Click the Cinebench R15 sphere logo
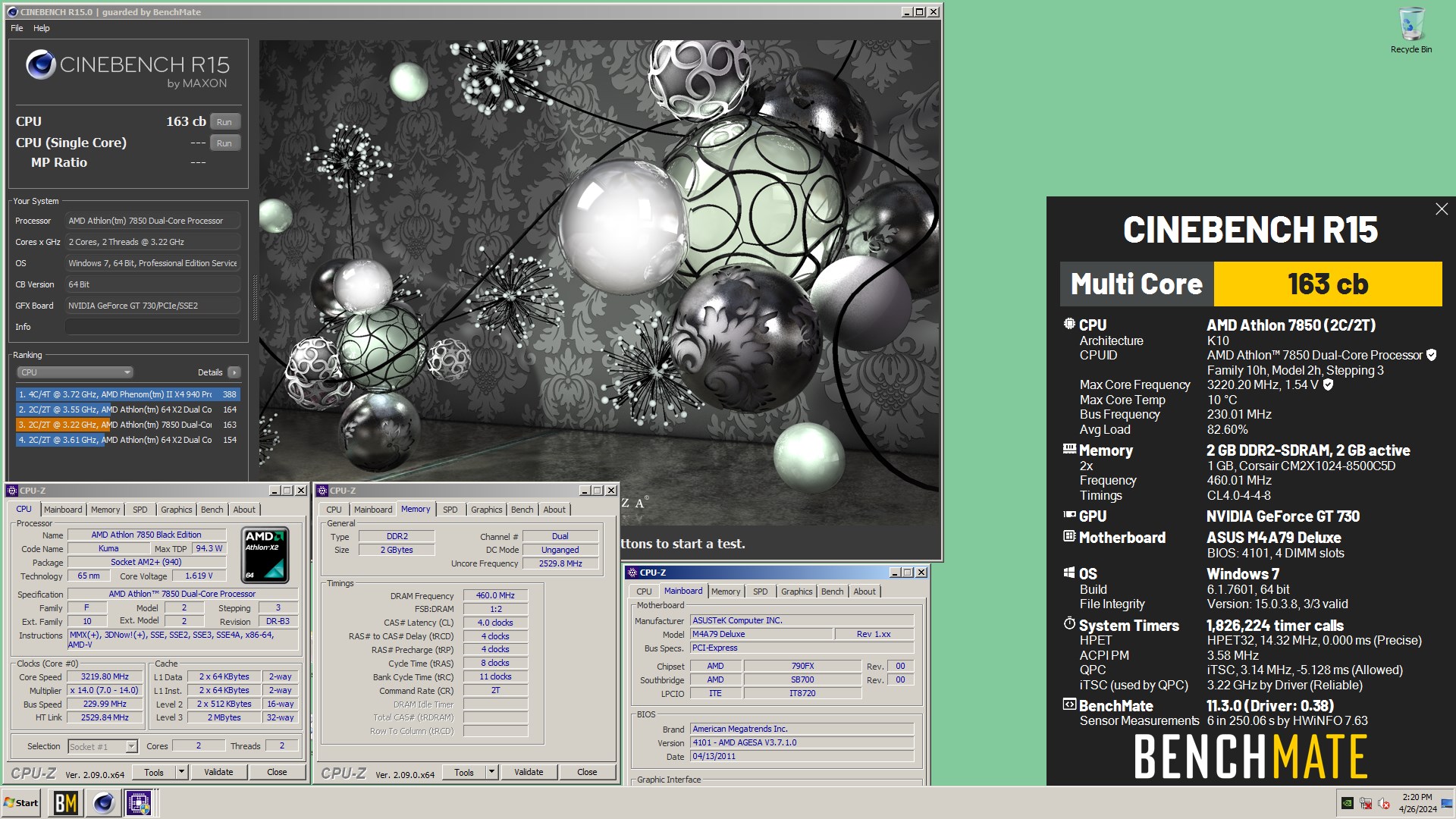The image size is (1456, 819). 40,65
